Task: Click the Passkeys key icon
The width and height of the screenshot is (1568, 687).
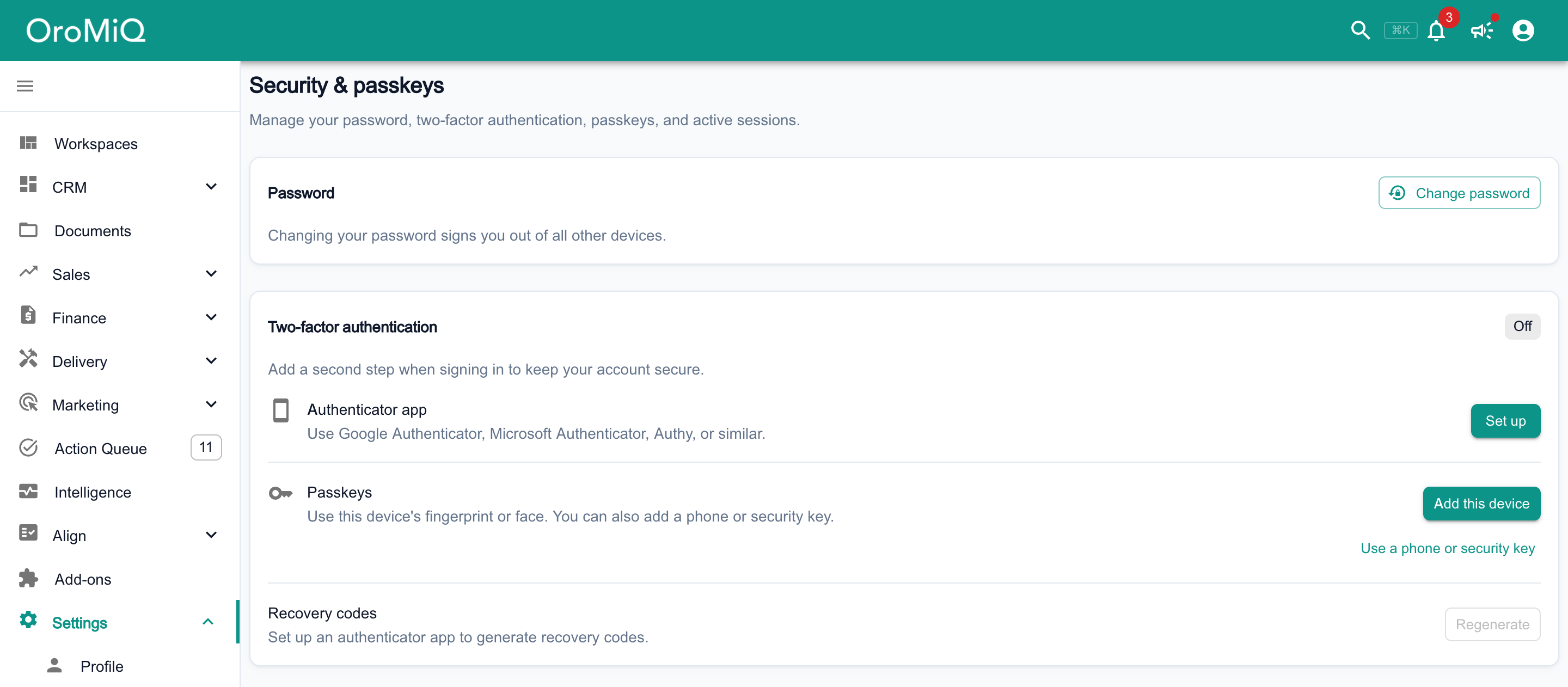Action: (280, 494)
